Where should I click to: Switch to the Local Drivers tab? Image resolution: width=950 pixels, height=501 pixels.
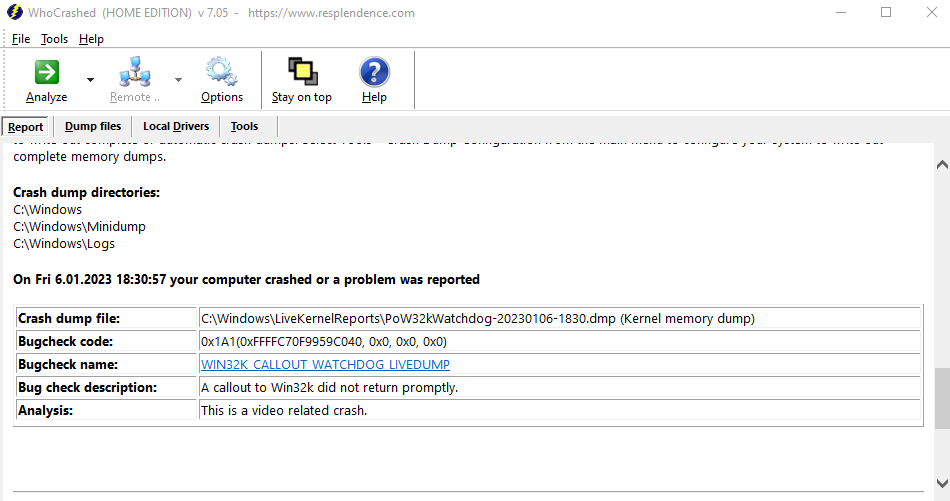click(176, 126)
